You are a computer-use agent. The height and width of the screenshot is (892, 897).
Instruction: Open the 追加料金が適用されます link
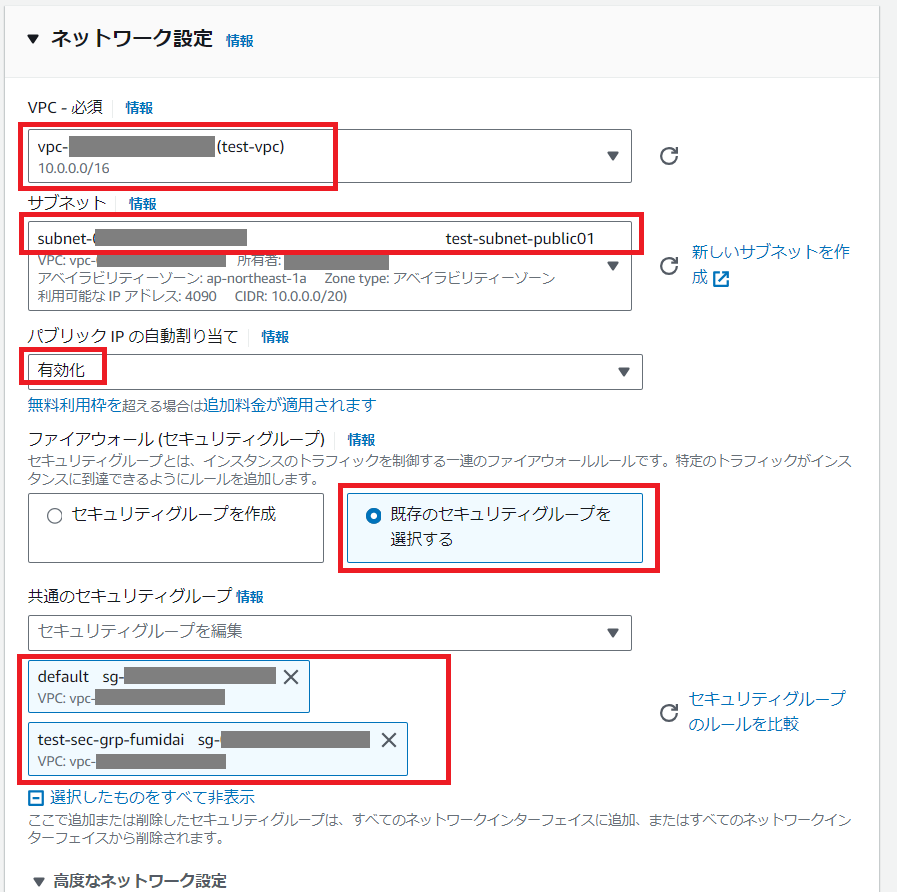[290, 405]
